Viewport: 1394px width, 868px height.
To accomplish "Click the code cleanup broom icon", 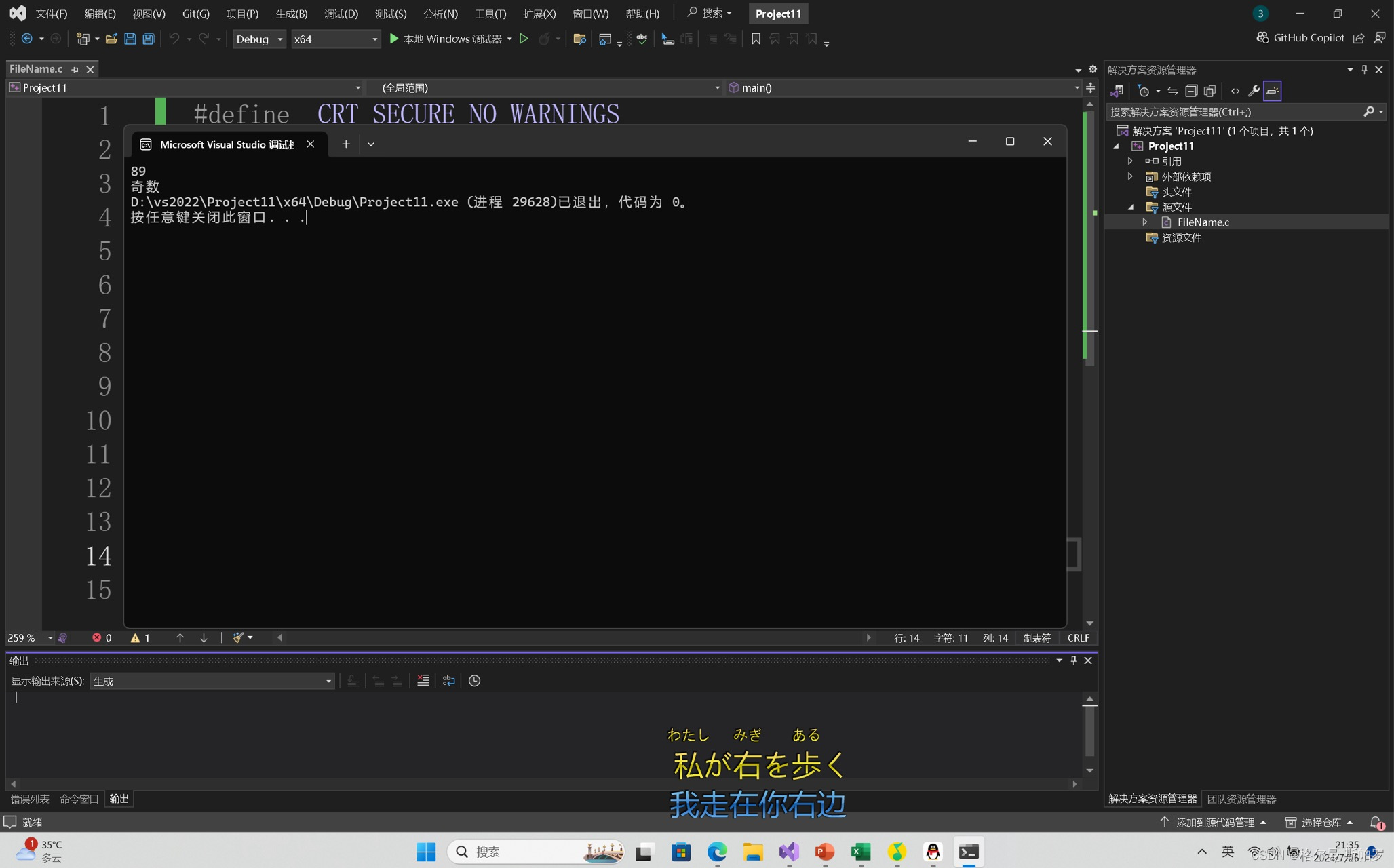I will [238, 637].
